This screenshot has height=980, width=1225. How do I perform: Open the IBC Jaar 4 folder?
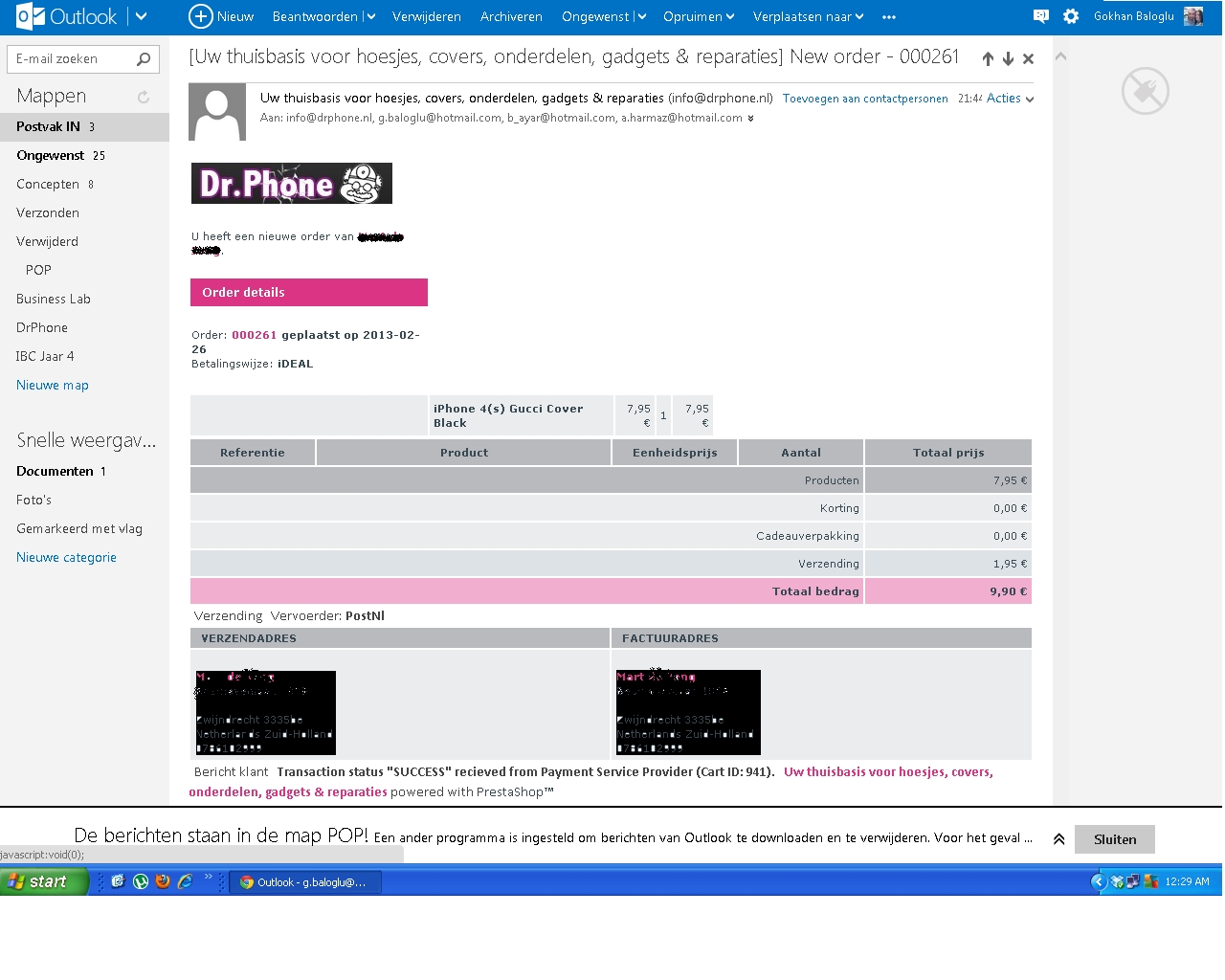[x=84, y=356]
